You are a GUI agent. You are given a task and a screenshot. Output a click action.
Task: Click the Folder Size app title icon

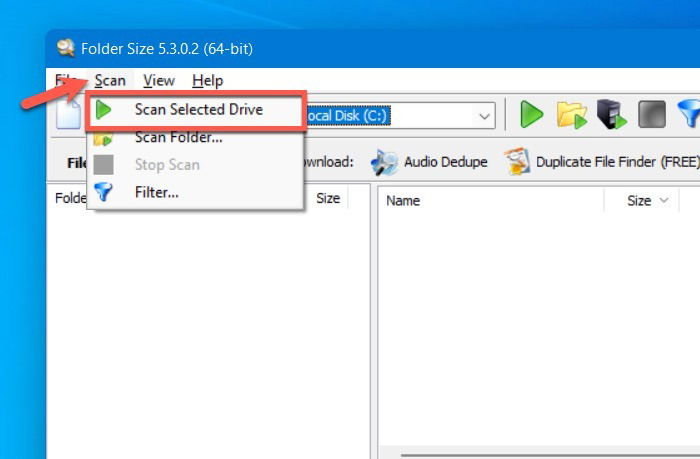(66, 48)
